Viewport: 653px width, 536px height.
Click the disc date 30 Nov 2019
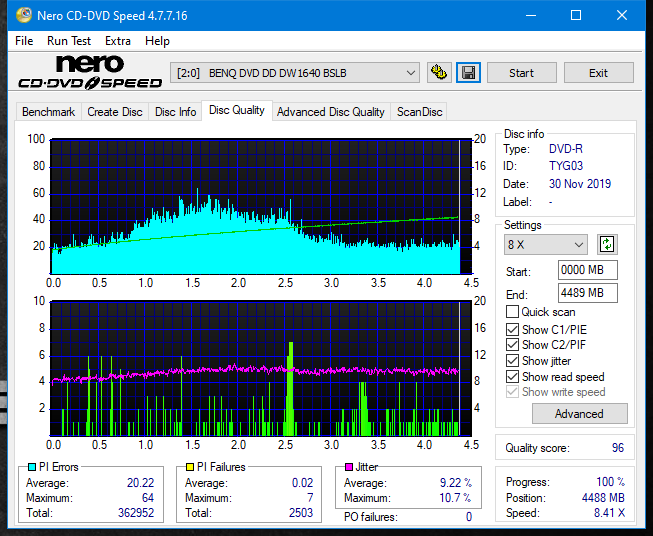(x=580, y=184)
